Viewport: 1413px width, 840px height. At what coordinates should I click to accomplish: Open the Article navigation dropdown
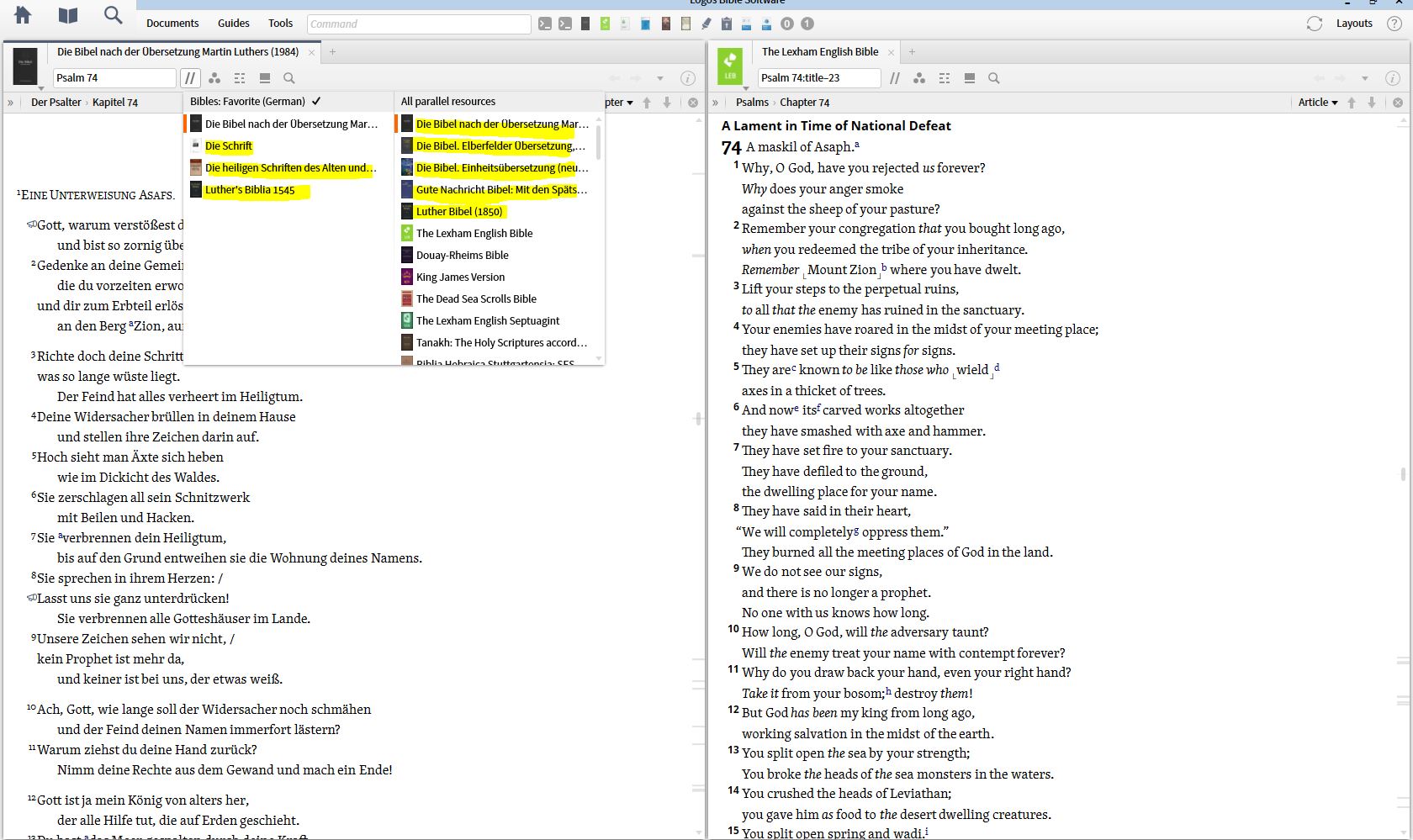(x=1318, y=103)
